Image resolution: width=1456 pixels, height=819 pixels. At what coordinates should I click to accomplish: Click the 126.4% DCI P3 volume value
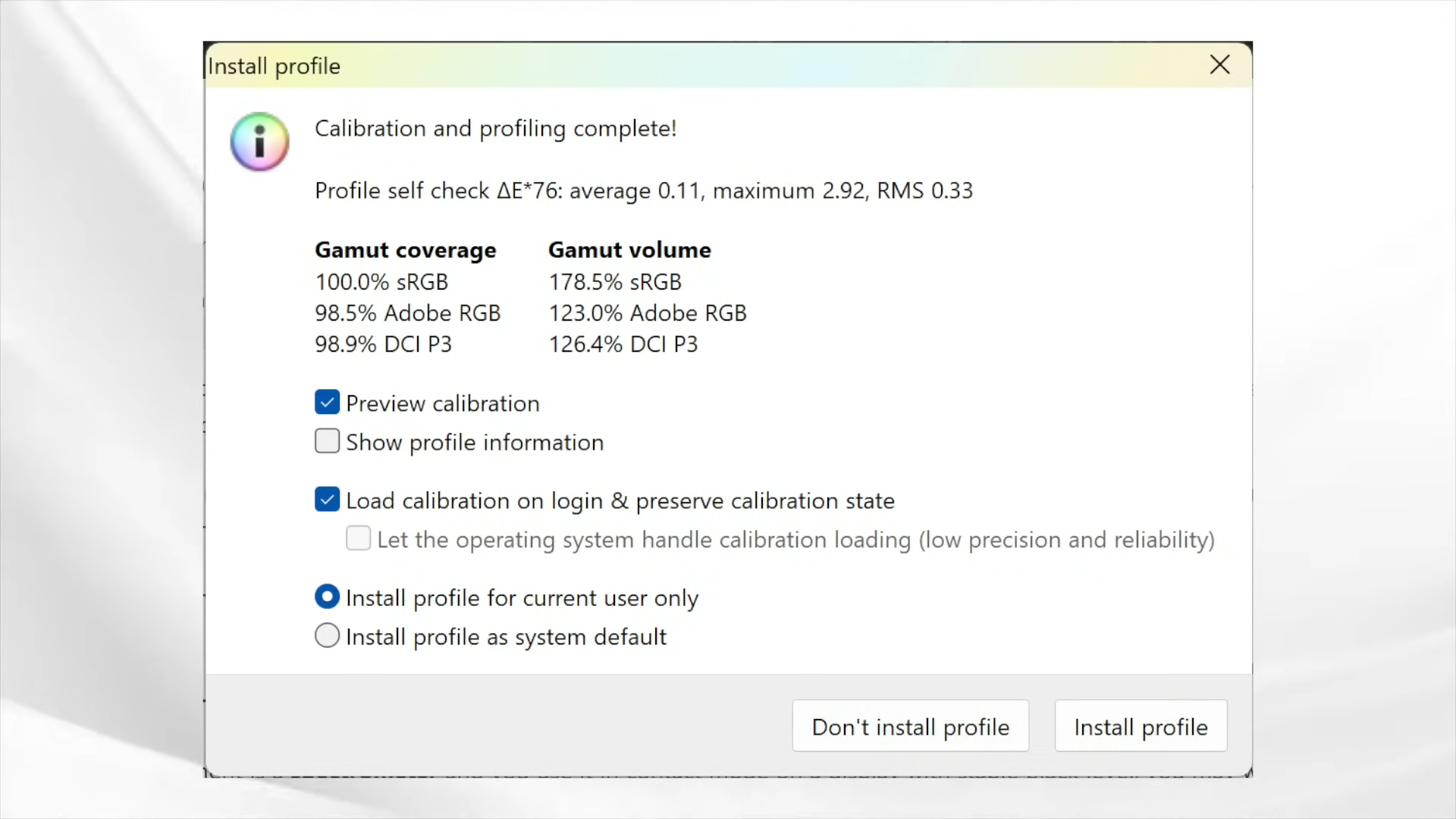pyautogui.click(x=623, y=344)
